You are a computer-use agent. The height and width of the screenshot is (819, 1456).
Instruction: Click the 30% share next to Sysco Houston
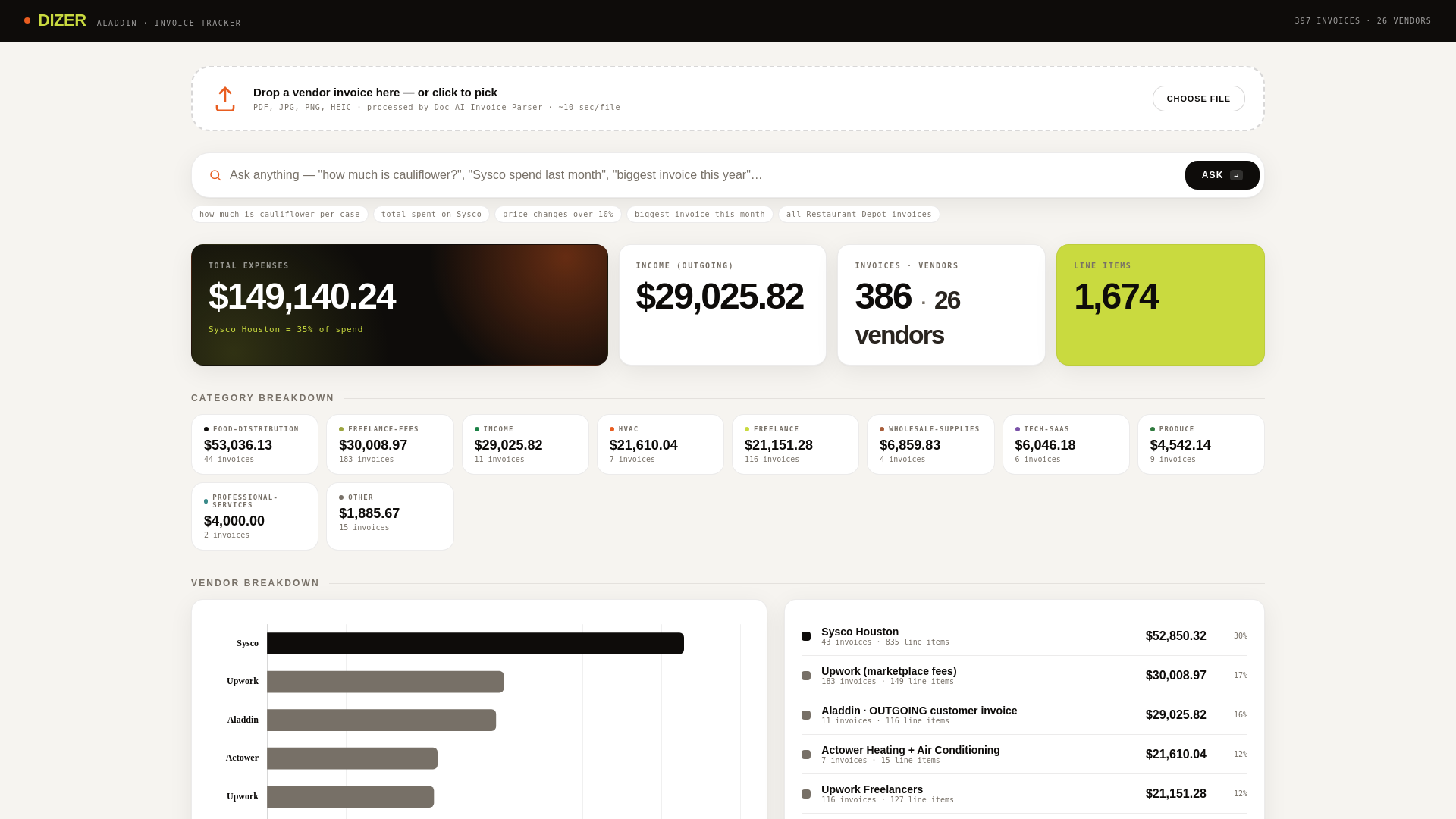tap(1241, 636)
